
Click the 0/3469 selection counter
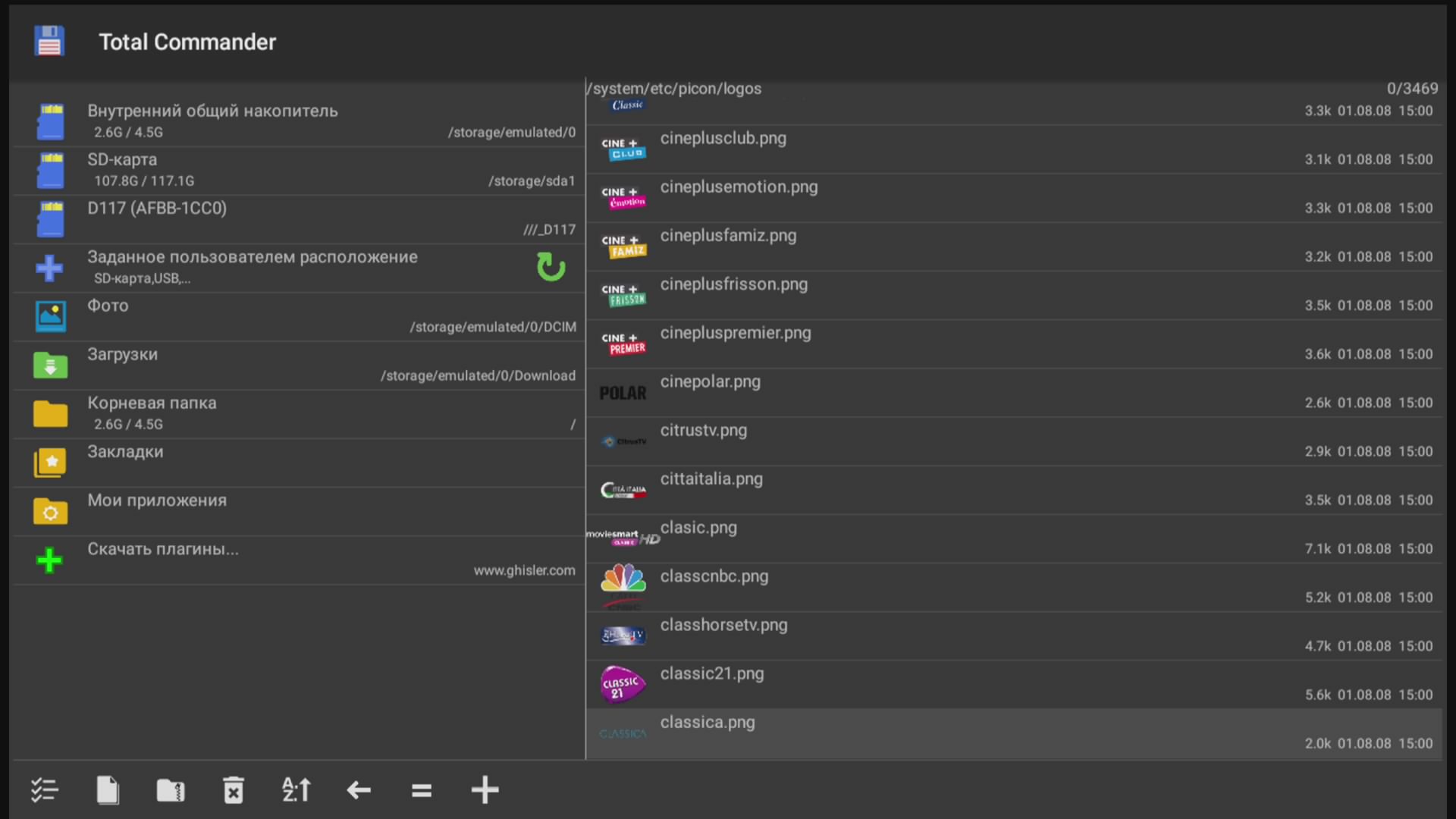1412,89
